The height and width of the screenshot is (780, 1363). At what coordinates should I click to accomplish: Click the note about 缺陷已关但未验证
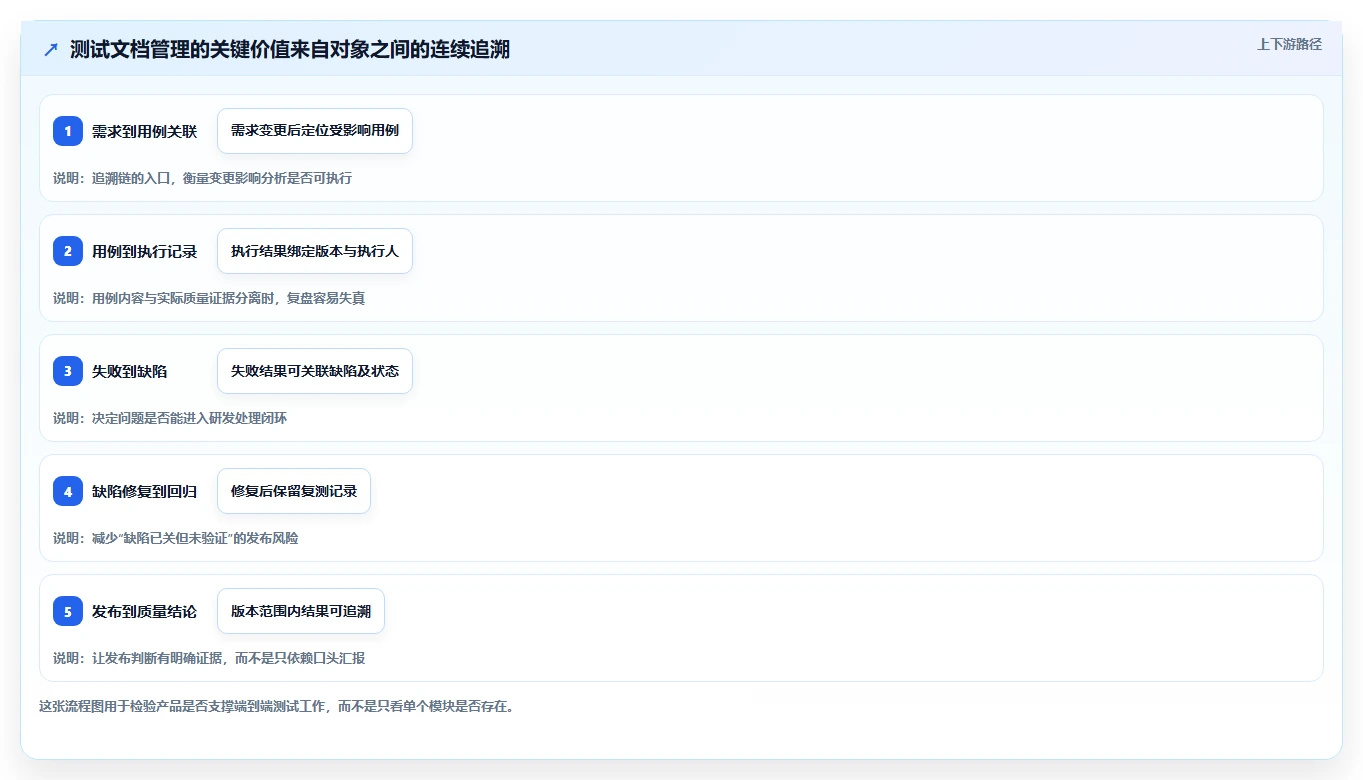pyautogui.click(x=175, y=538)
